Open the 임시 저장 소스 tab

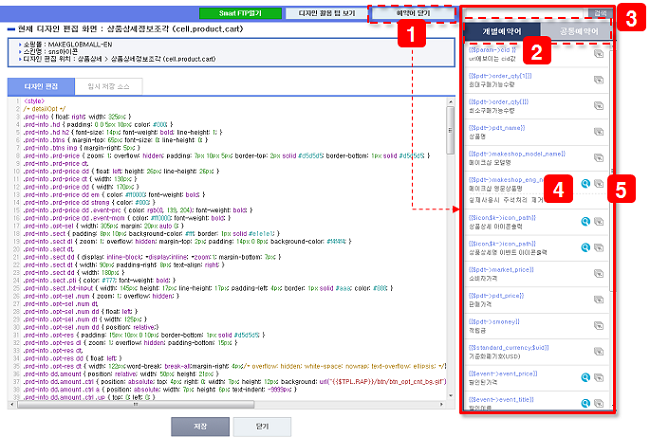[109, 87]
